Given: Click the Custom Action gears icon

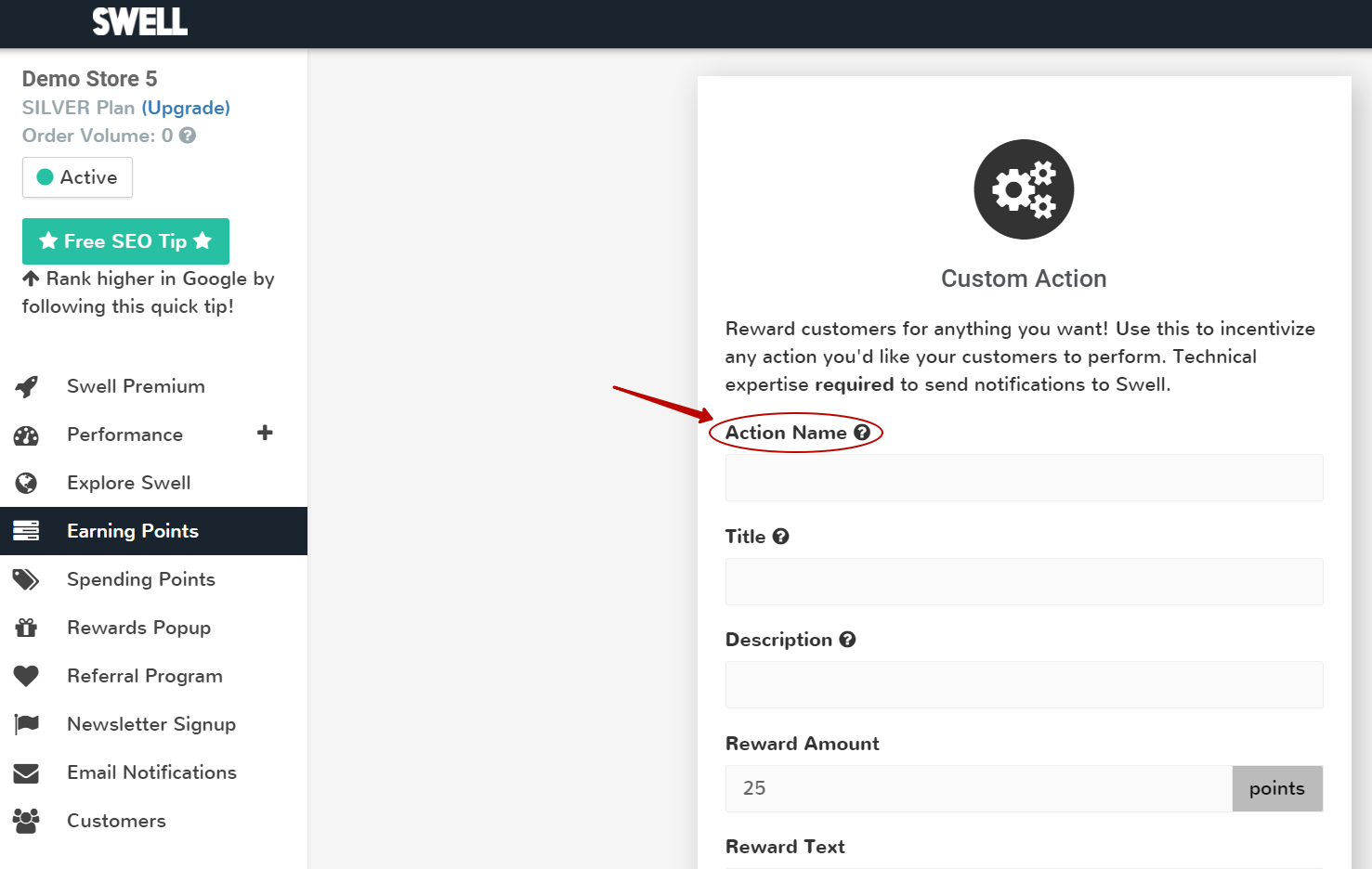Looking at the screenshot, I should point(1024,189).
